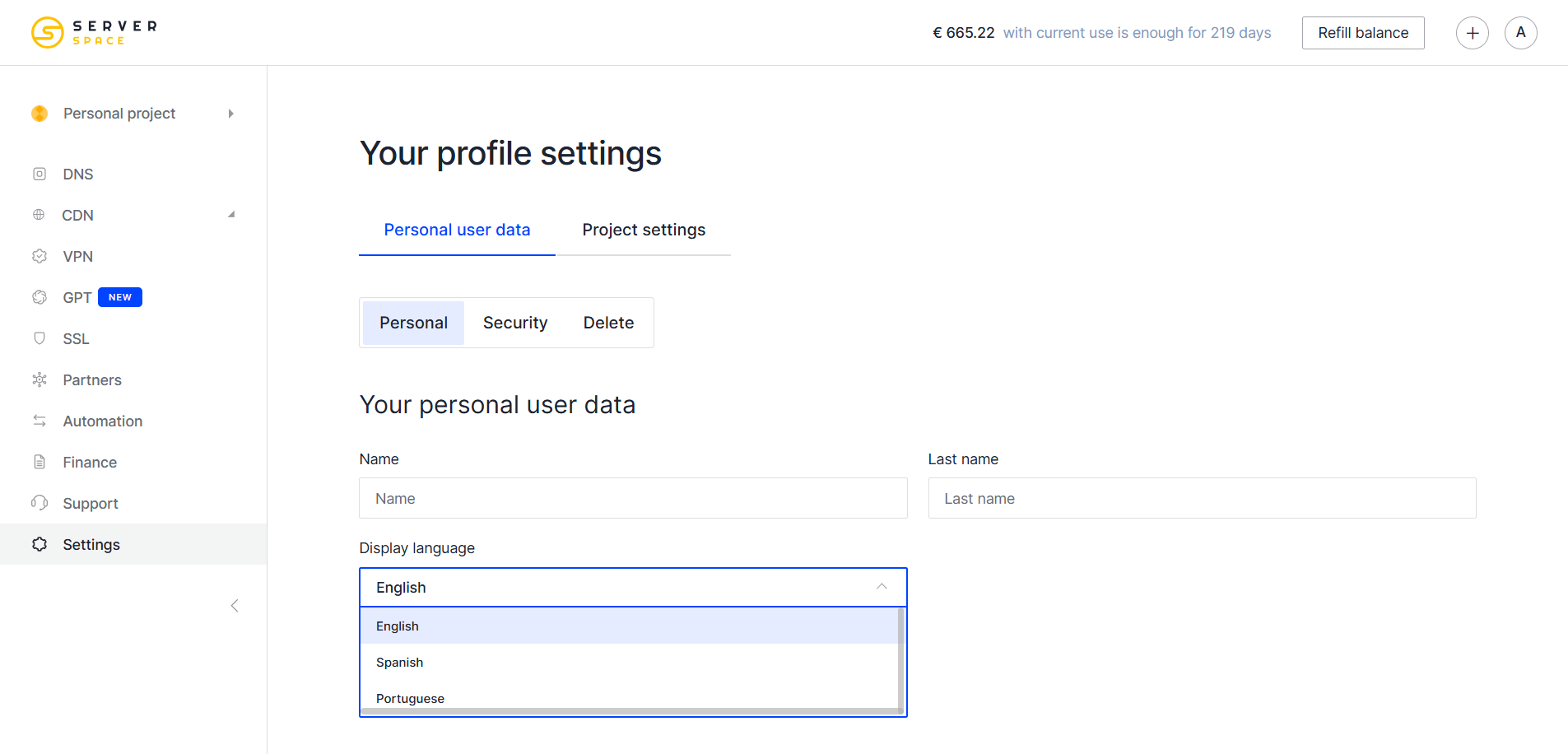Open the account avatar A menu

pyautogui.click(x=1521, y=33)
